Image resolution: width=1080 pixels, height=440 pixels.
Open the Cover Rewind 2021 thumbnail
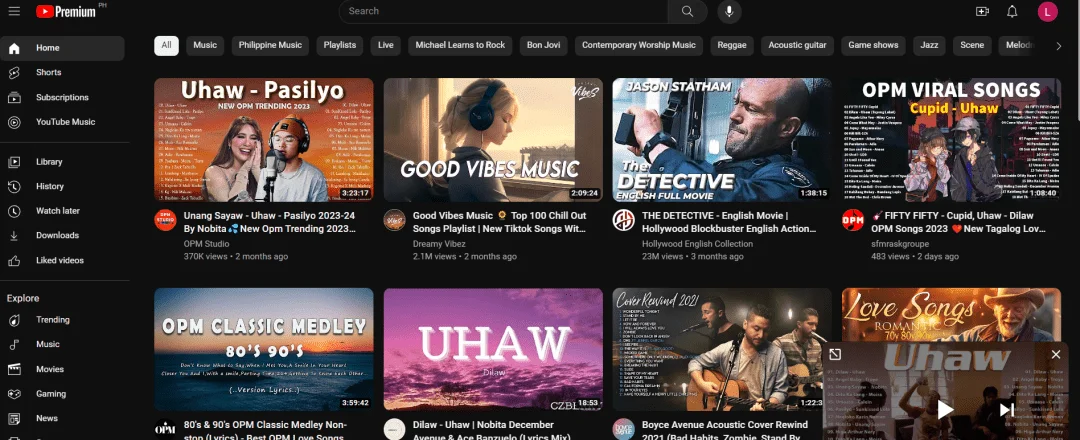722,350
